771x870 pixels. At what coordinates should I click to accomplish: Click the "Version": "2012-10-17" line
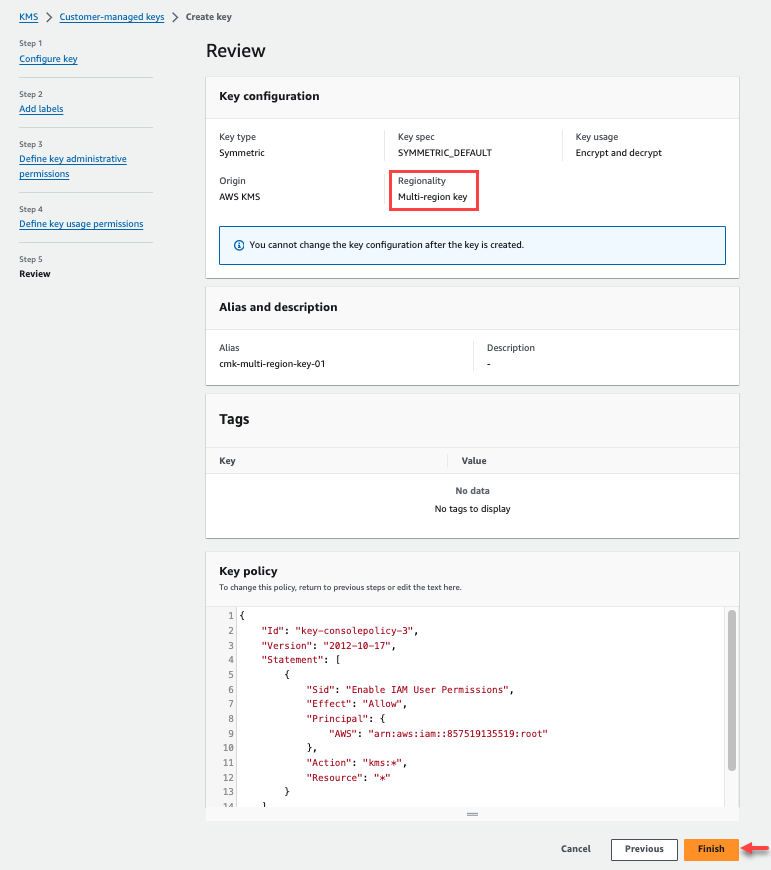coord(328,646)
